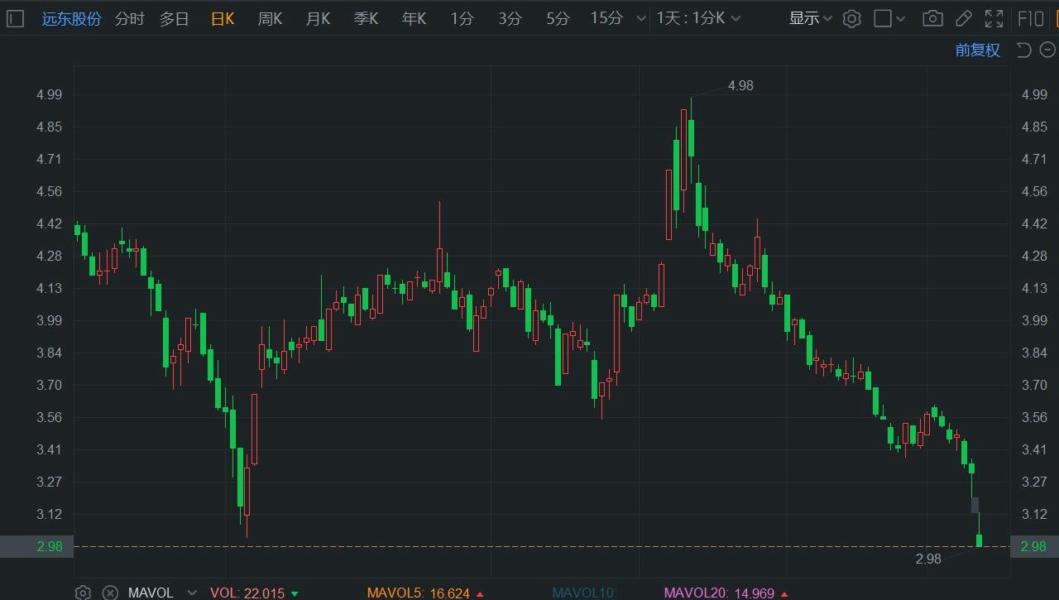Viewport: 1059px width, 600px height.
Task: Click the highlighted 2.98 right axis price
Action: click(1033, 546)
